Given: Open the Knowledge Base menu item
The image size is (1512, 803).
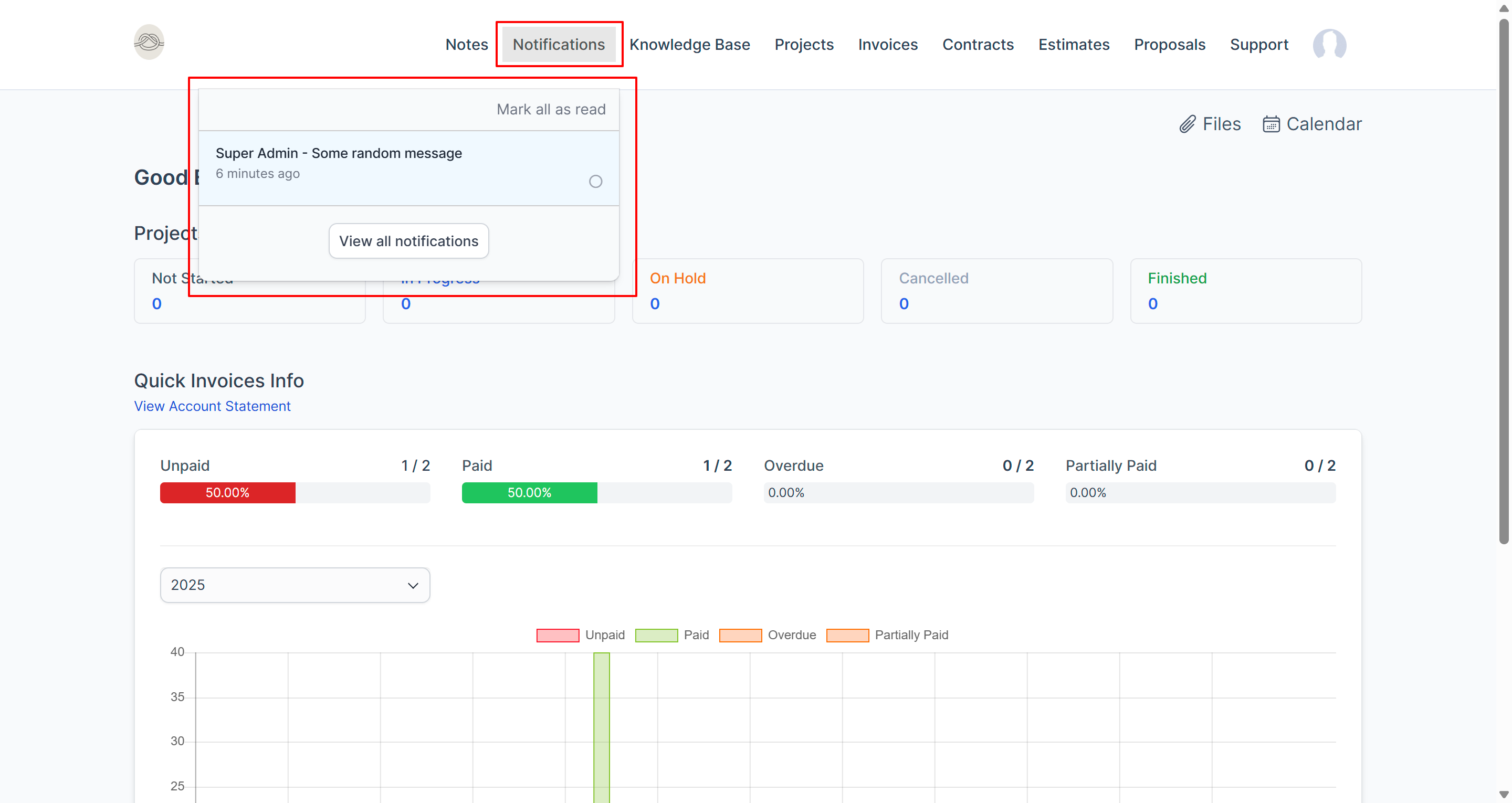Looking at the screenshot, I should [x=689, y=45].
